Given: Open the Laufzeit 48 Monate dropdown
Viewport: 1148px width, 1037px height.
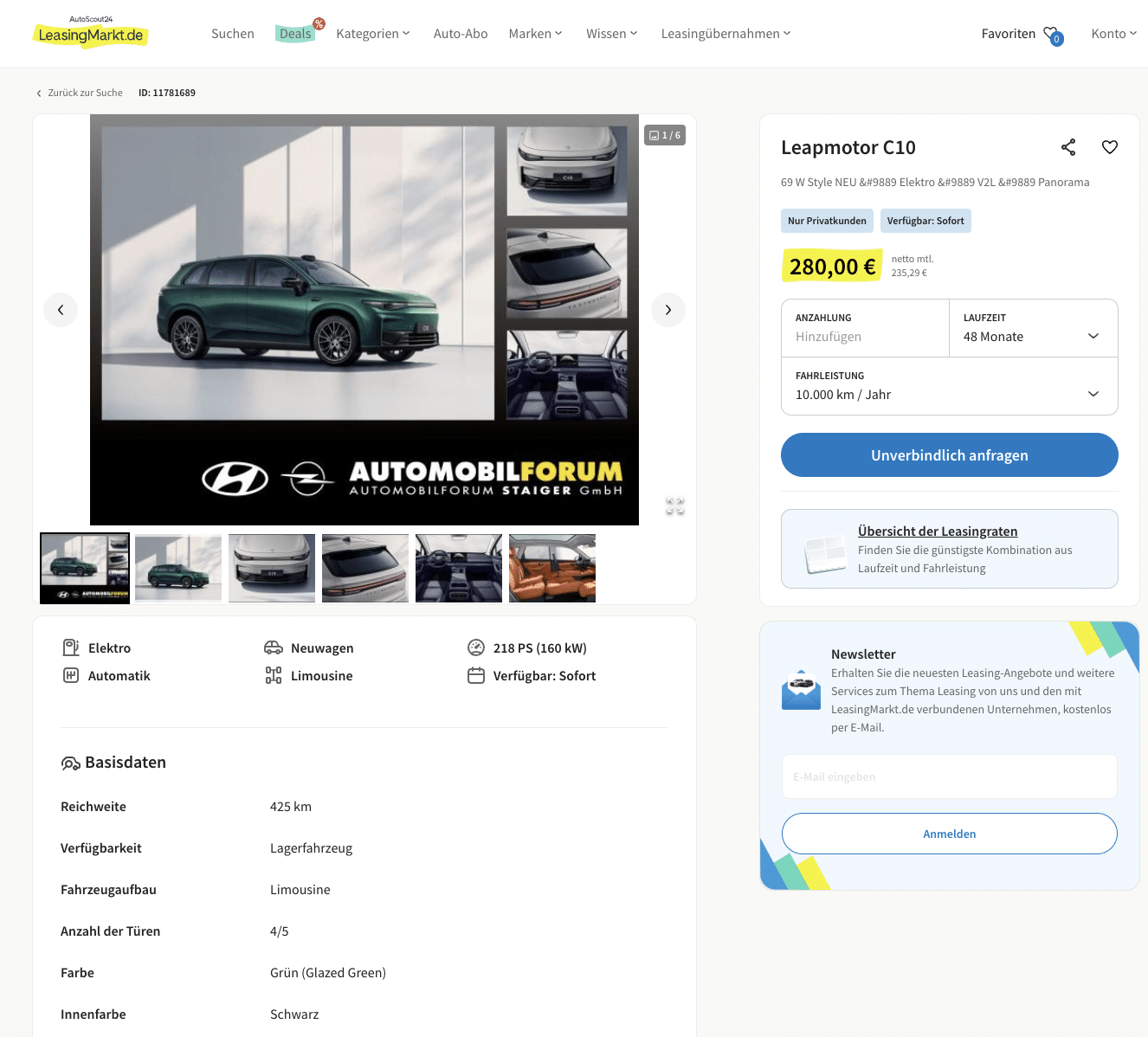Looking at the screenshot, I should pyautogui.click(x=1033, y=328).
